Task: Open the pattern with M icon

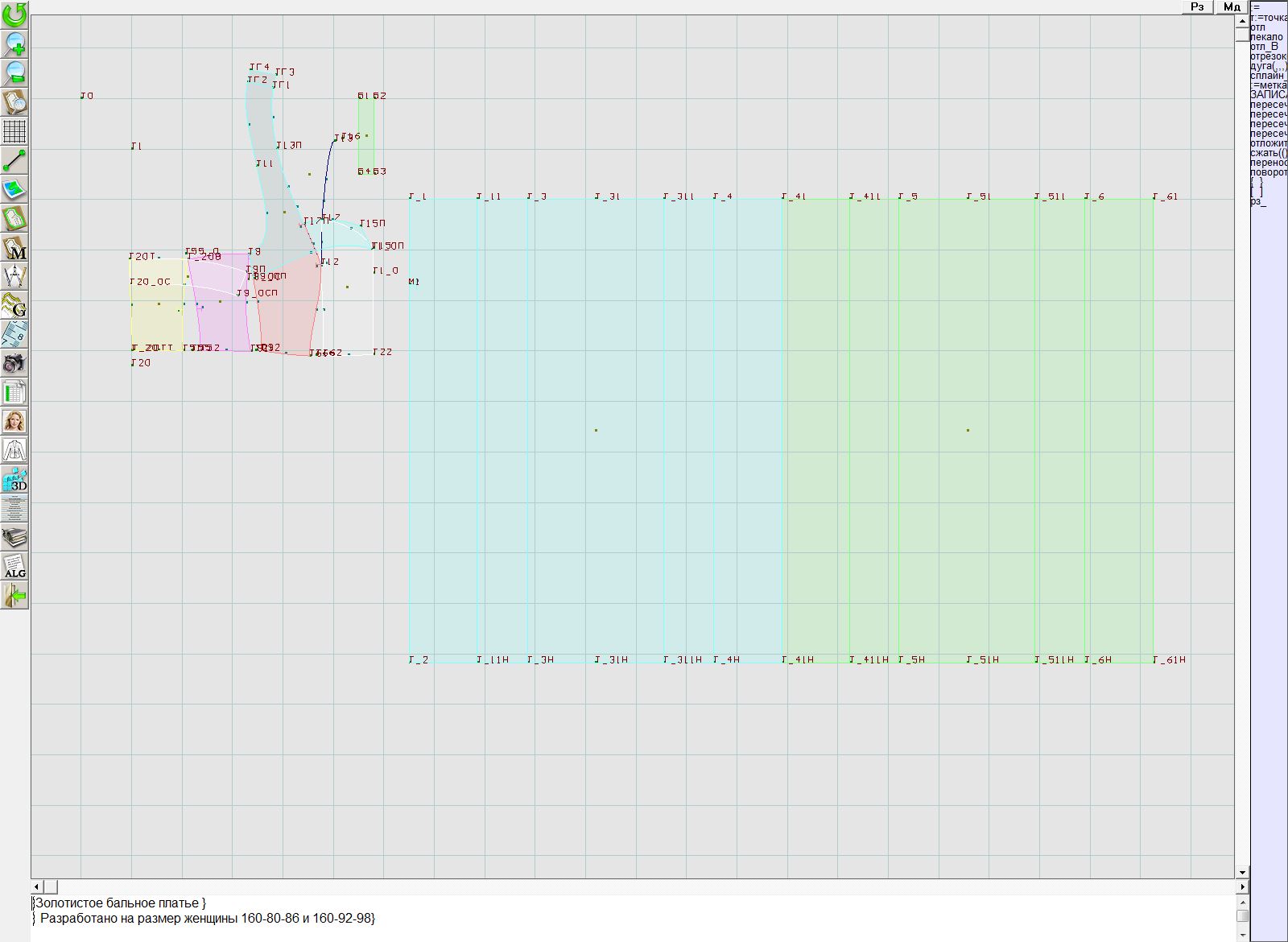Action: (14, 248)
